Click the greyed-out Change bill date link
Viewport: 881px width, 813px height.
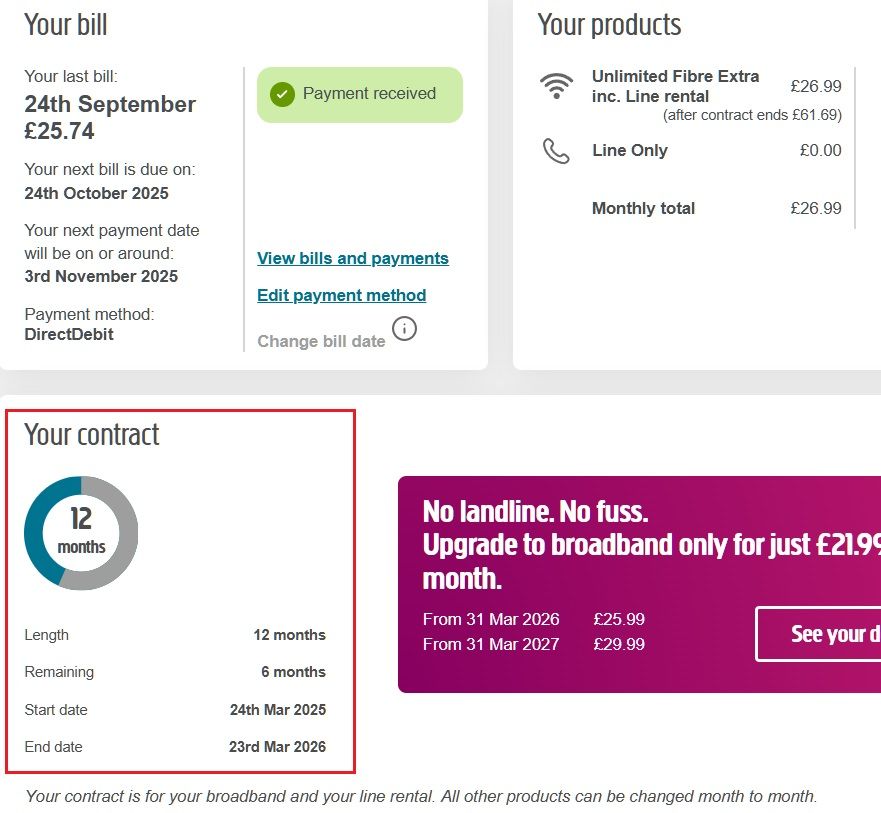point(321,341)
